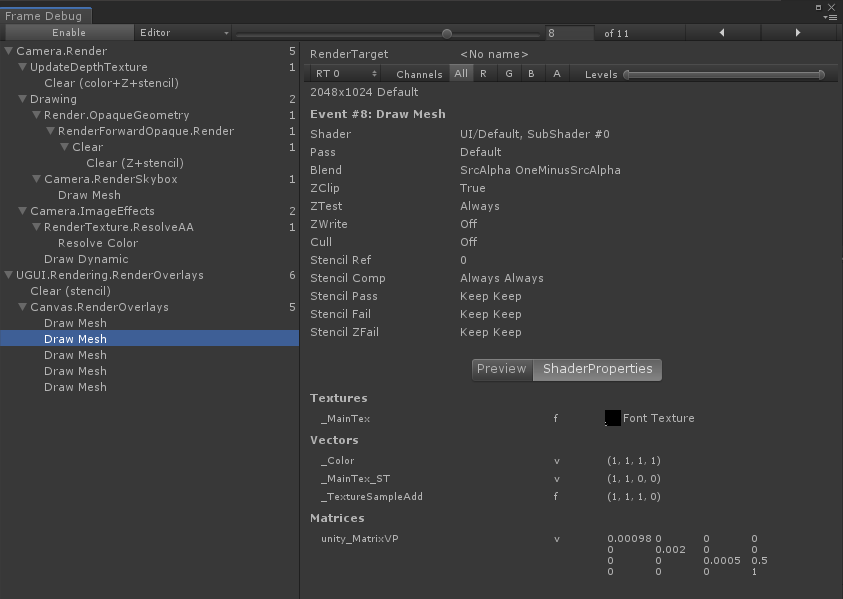The image size is (843, 599).
Task: Click the Levels range slider
Action: point(724,74)
